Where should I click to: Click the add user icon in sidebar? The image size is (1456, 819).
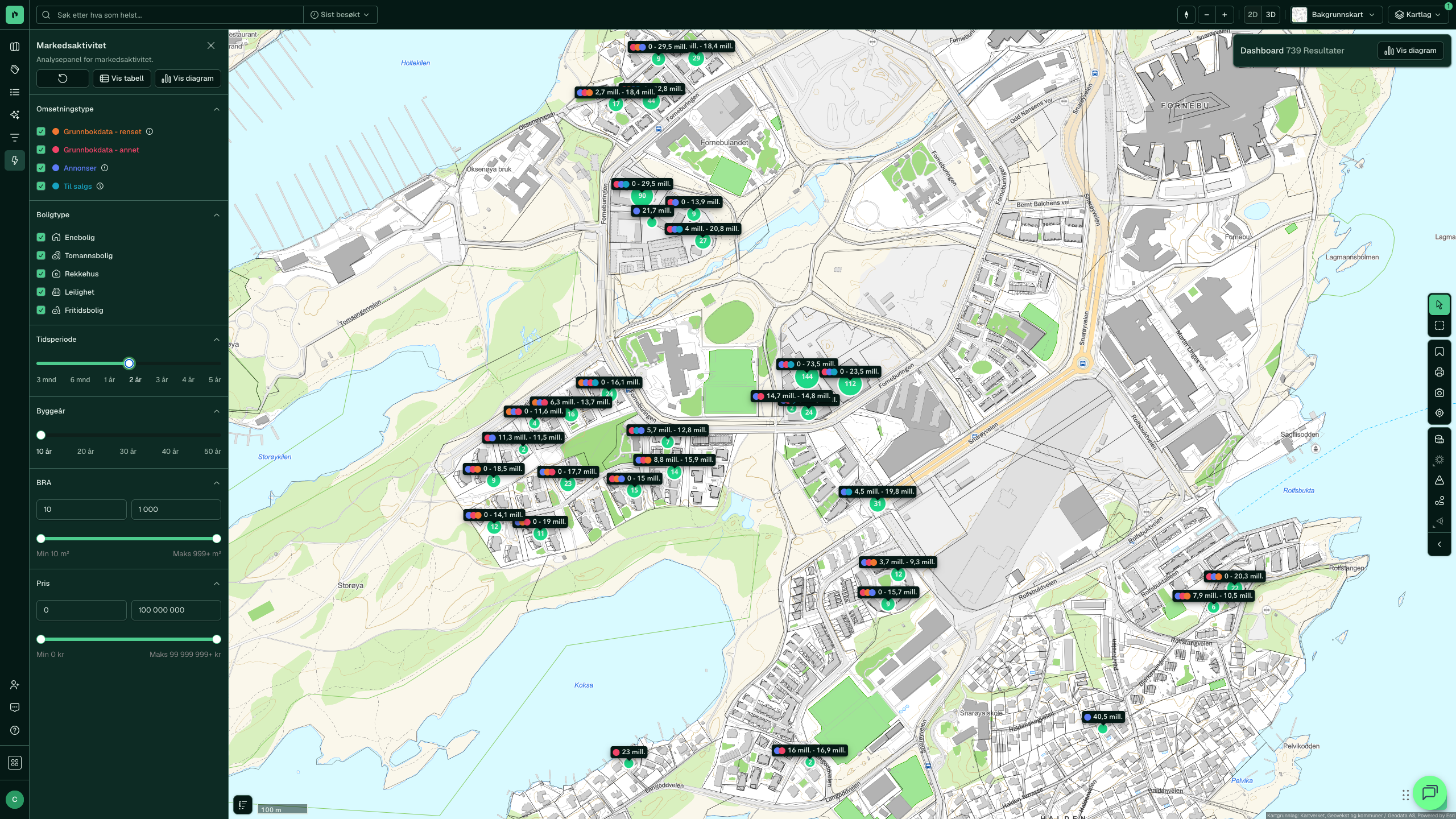coord(15,685)
